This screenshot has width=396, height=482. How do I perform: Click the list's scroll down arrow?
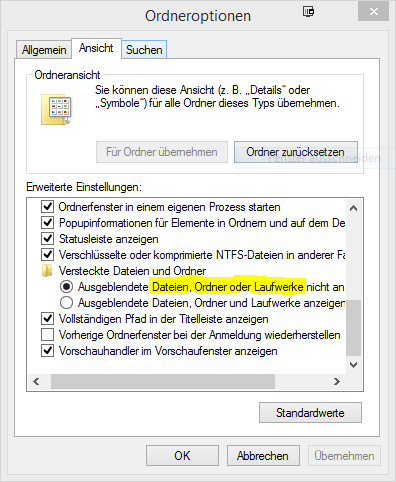pos(354,365)
